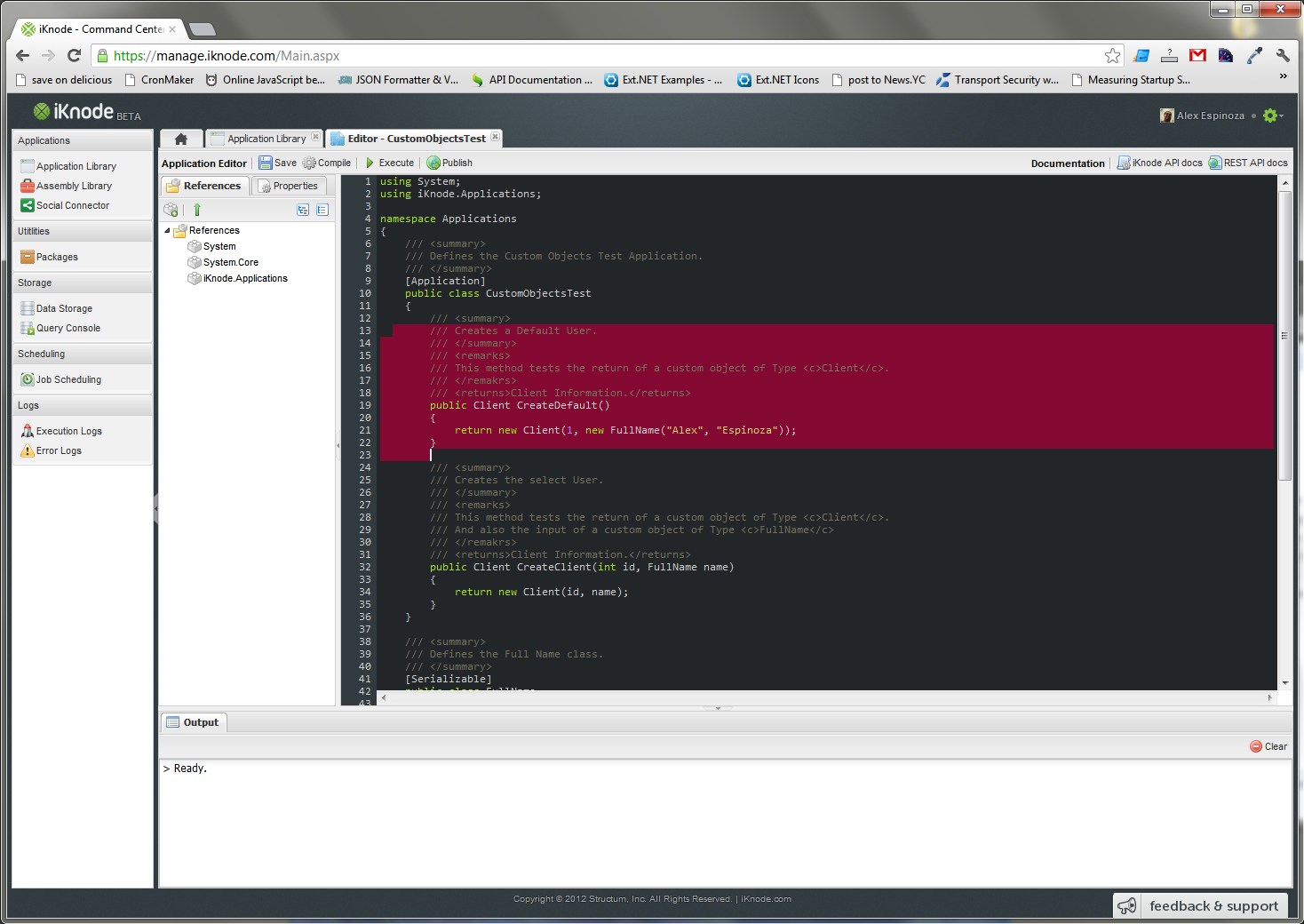Run the code with the Execute arrow
Viewport: 1304px width, 924px height.
(389, 163)
